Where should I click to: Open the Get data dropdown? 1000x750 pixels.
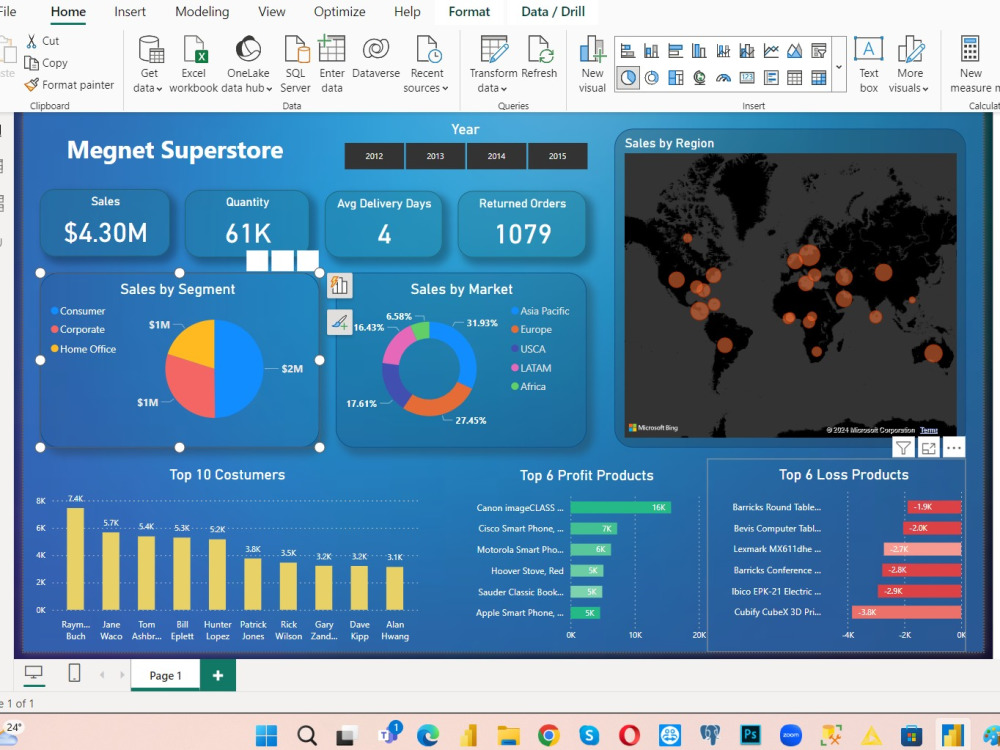click(x=149, y=64)
